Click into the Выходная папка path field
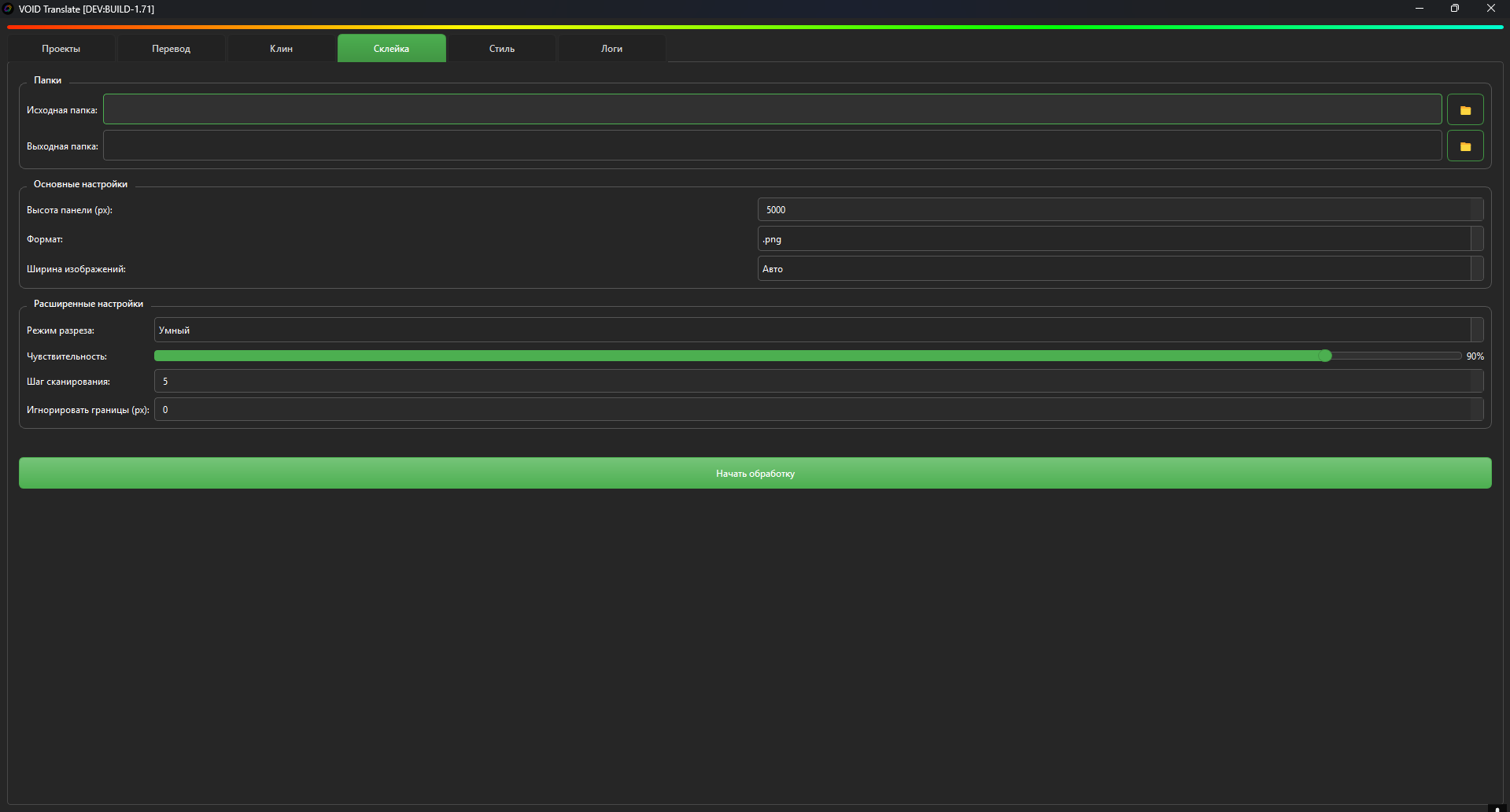 (771, 146)
